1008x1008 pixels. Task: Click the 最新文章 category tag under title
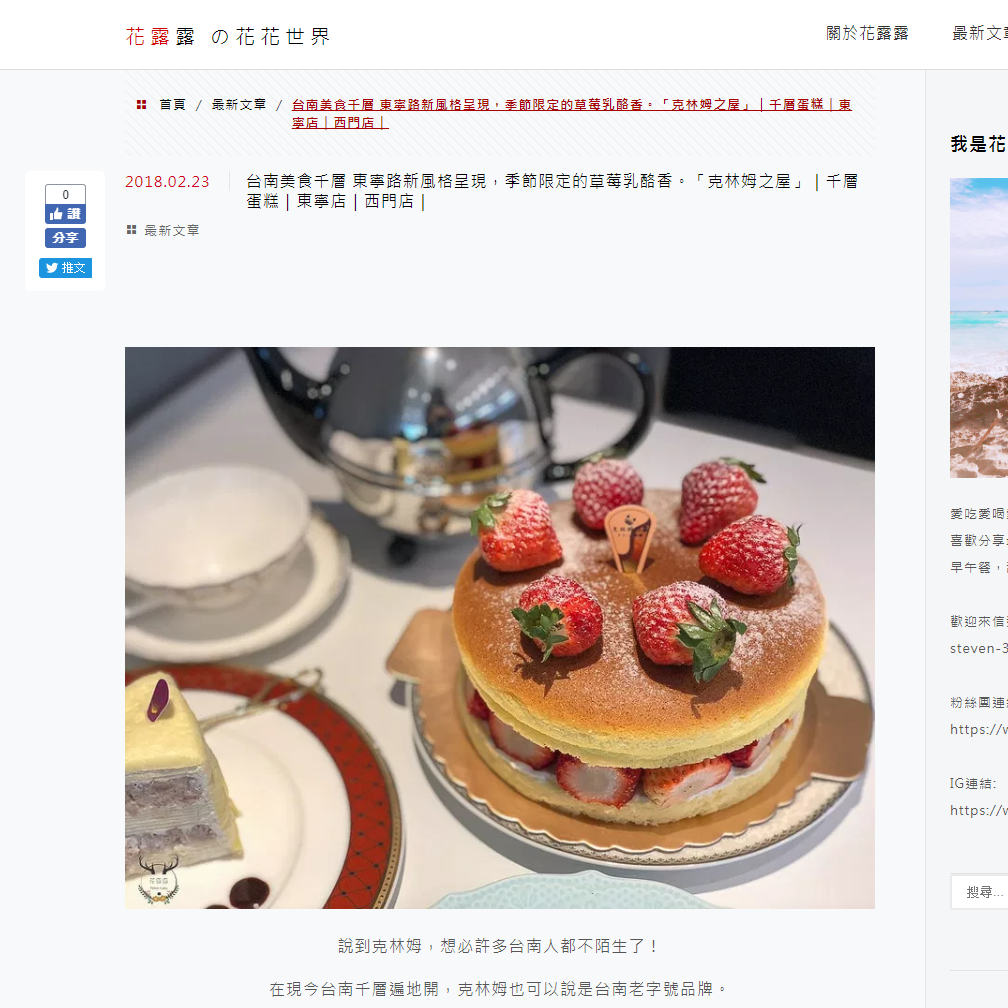[x=172, y=230]
